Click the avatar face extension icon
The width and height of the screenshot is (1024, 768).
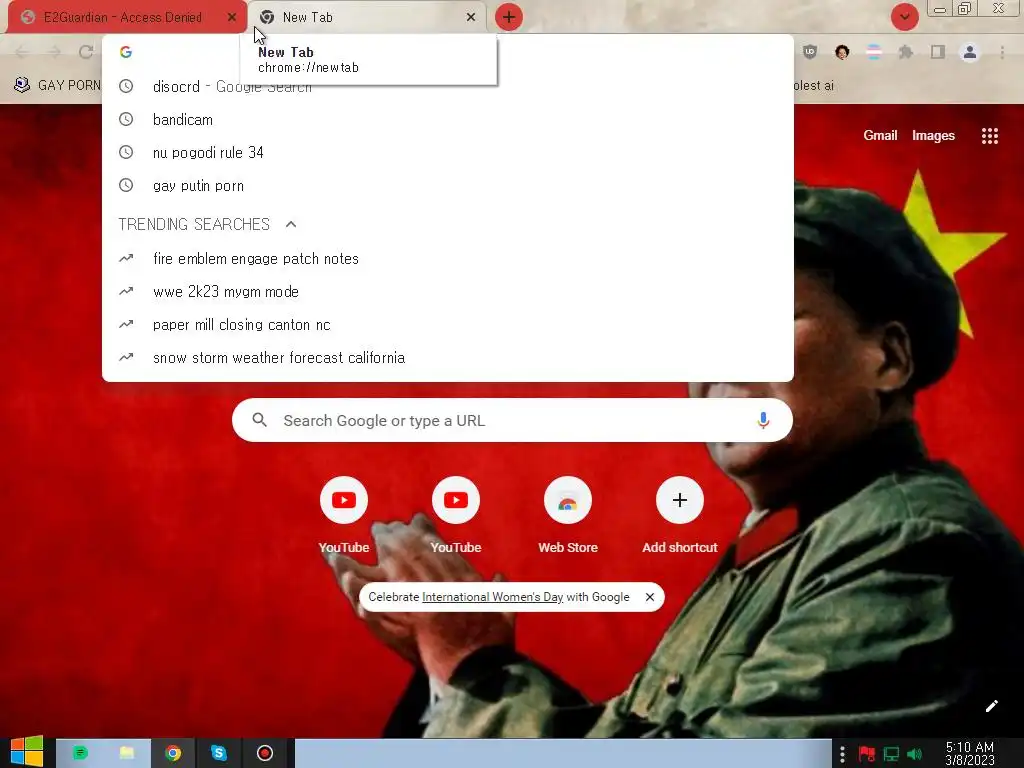click(x=842, y=52)
